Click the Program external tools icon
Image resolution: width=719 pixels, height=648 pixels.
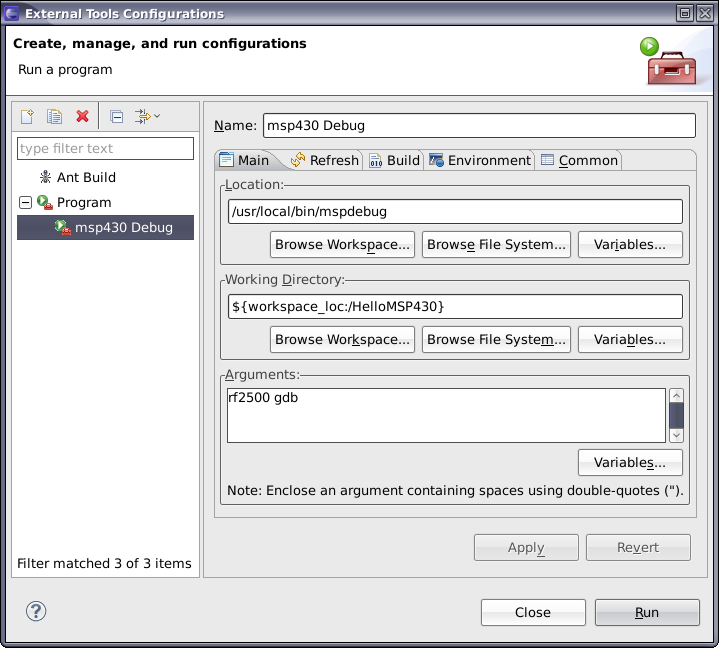pyautogui.click(x=45, y=202)
